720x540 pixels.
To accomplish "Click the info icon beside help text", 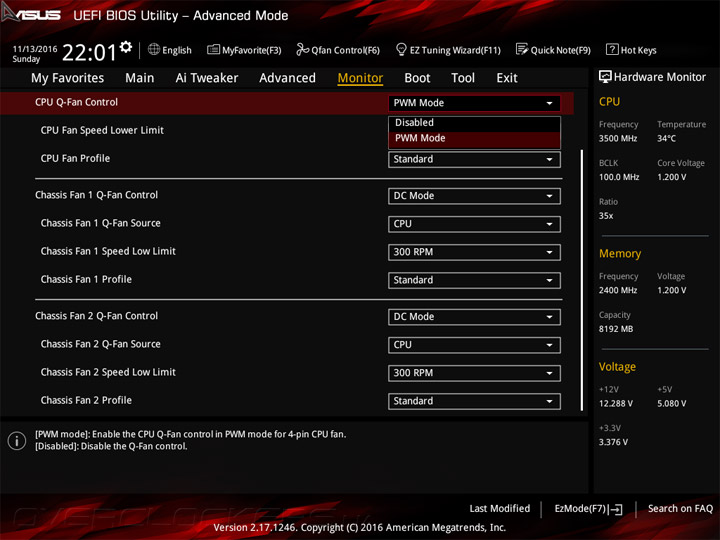I will point(17,441).
